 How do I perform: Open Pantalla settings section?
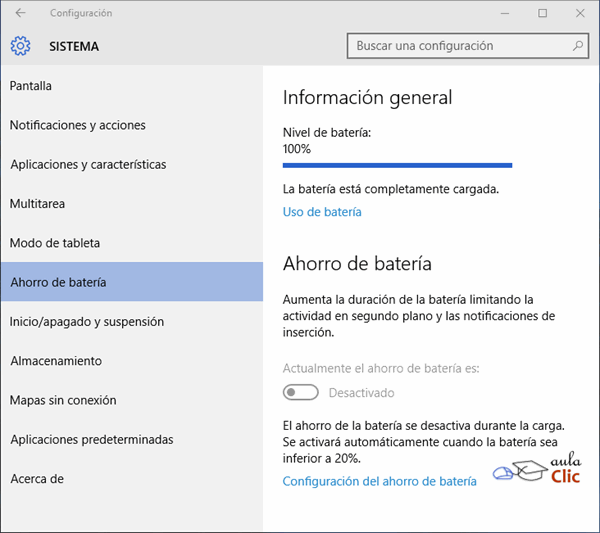[31, 86]
